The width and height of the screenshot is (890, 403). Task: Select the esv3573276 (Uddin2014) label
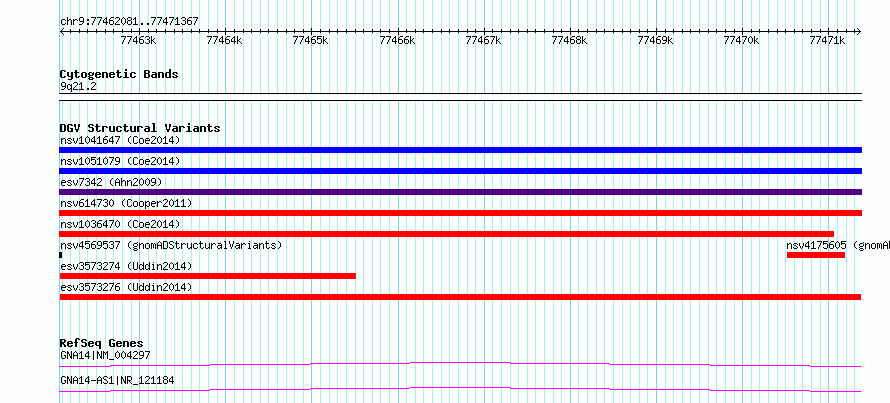(126, 287)
